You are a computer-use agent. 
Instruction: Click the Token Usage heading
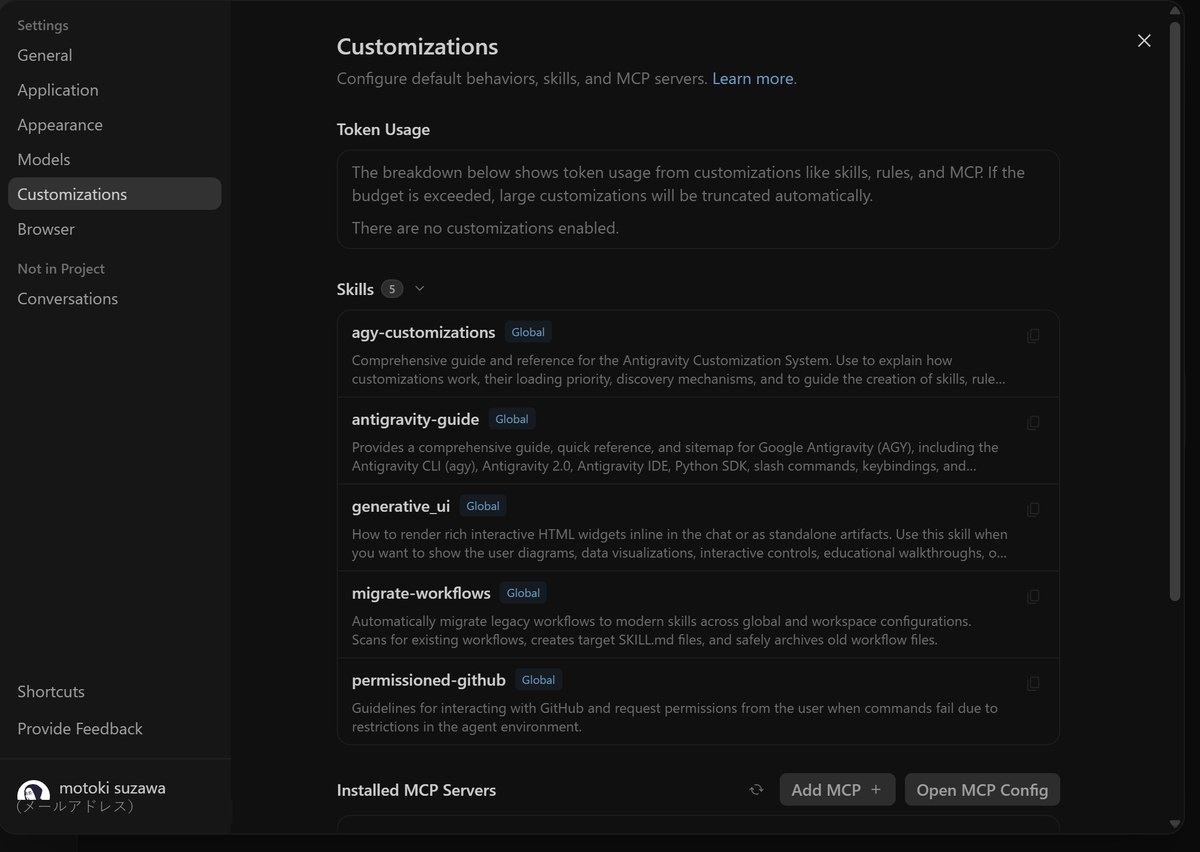click(383, 130)
